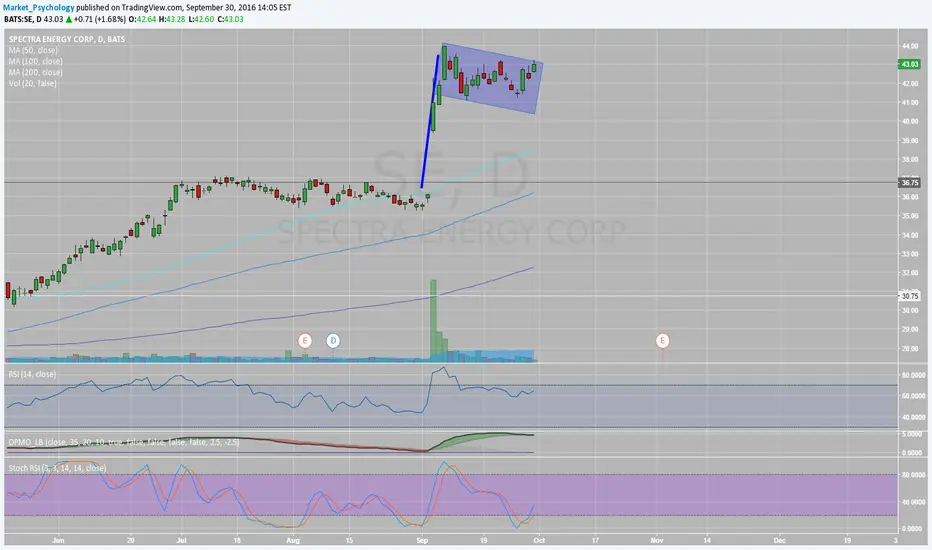Screen dimensions: 932x550
Task: Click the +0.71 (+1.68%) change value
Action: (x=100, y=19)
